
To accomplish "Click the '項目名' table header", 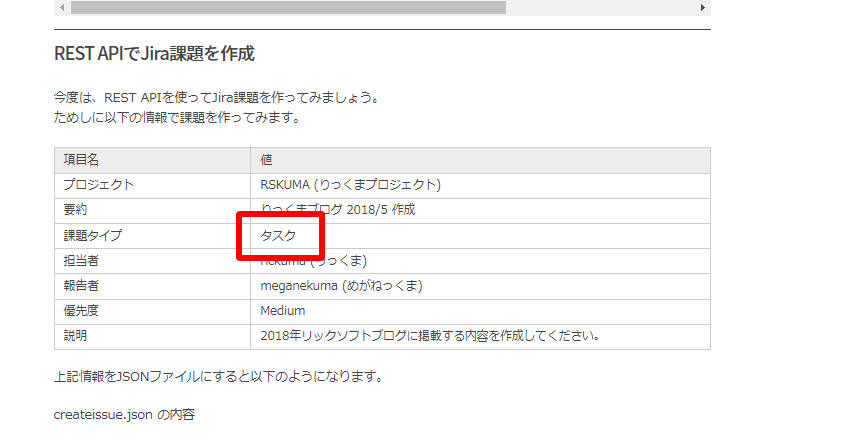I will point(152,160).
